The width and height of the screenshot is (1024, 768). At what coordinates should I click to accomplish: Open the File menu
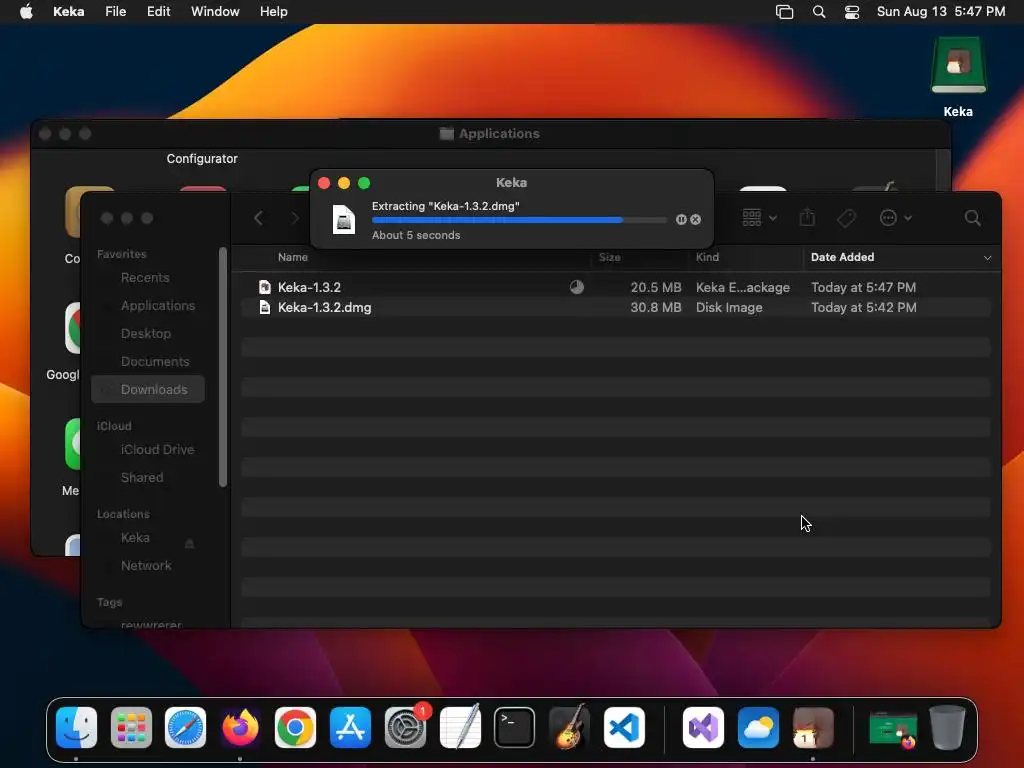[x=116, y=12]
